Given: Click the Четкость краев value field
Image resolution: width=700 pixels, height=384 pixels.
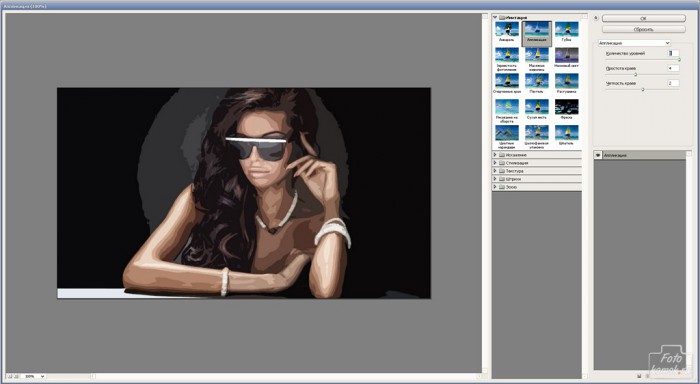Looking at the screenshot, I should point(673,83).
